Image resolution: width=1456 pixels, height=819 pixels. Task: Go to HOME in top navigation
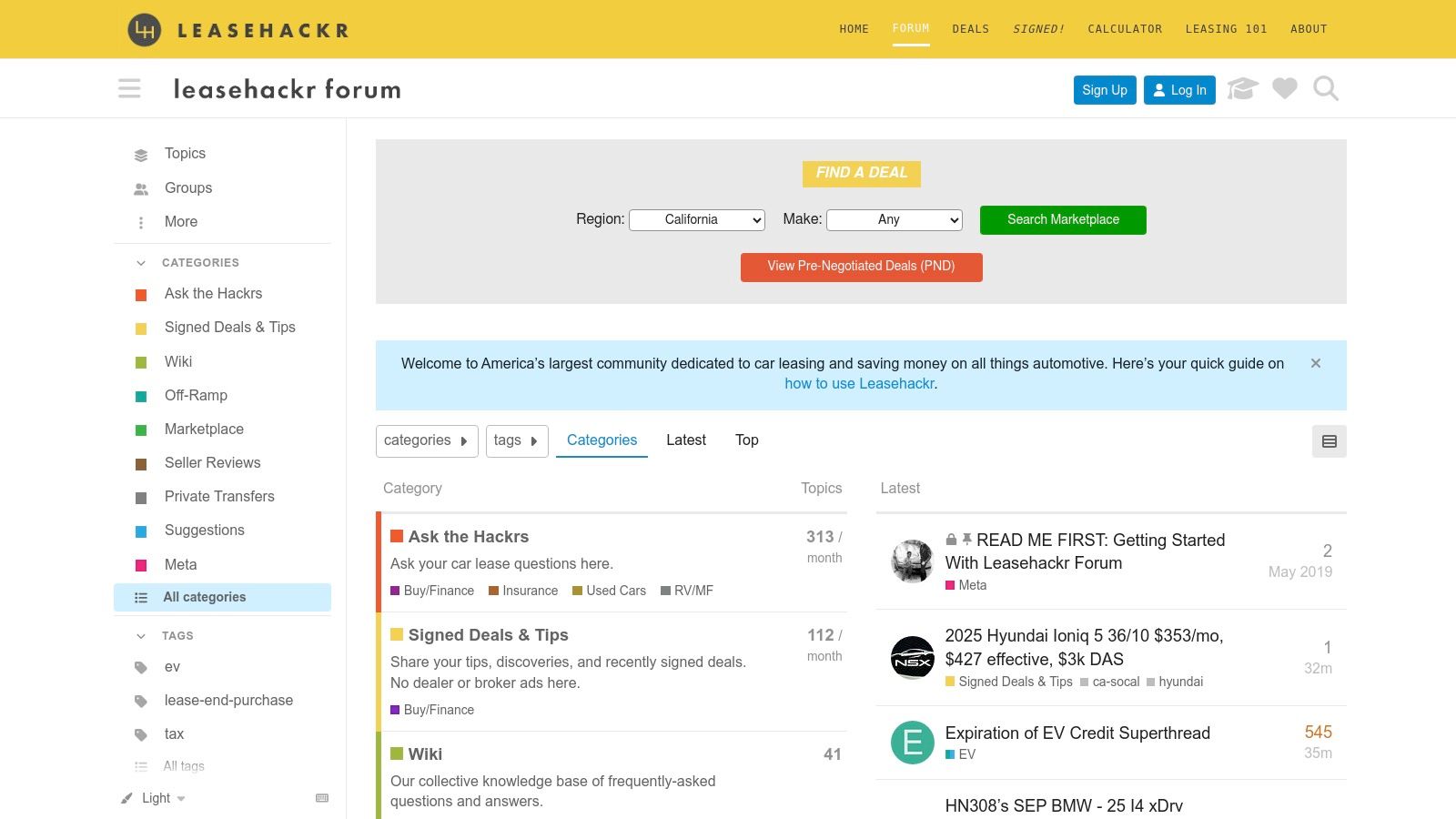pyautogui.click(x=854, y=29)
